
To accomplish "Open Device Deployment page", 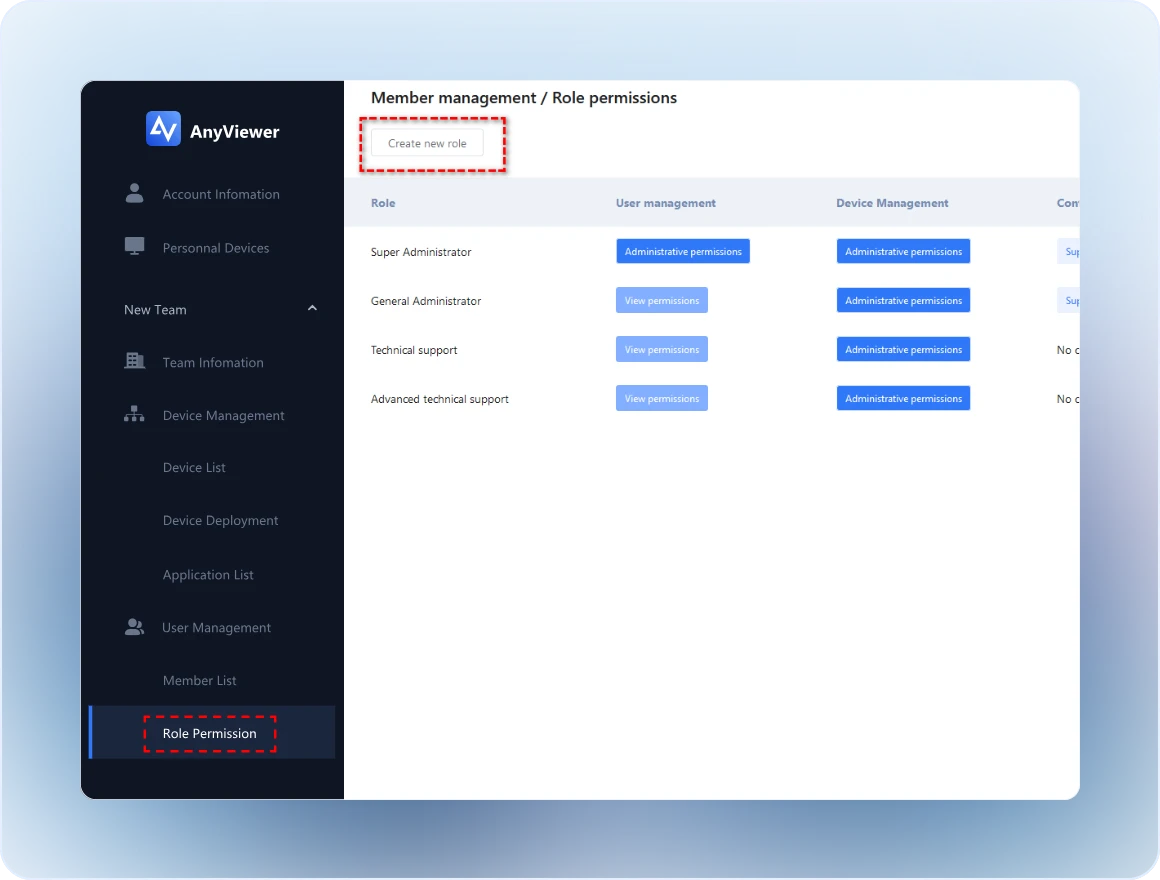I will [220, 521].
